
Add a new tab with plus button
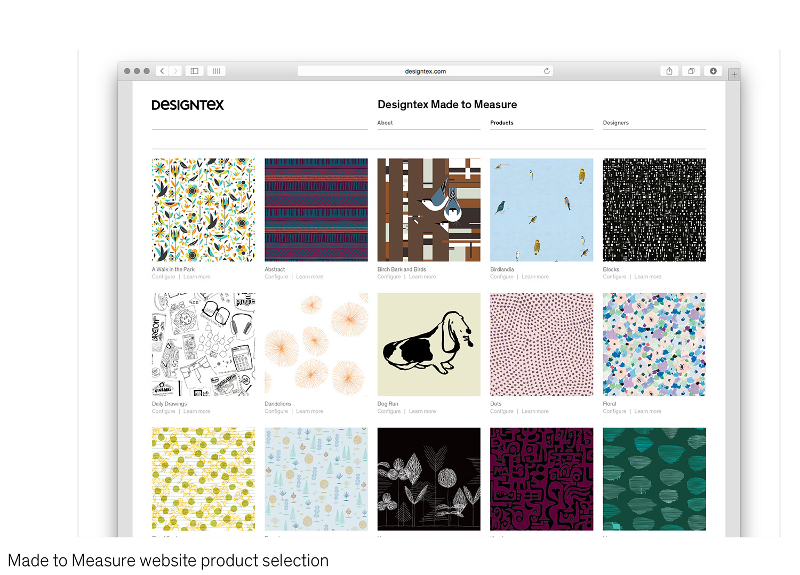click(x=734, y=74)
